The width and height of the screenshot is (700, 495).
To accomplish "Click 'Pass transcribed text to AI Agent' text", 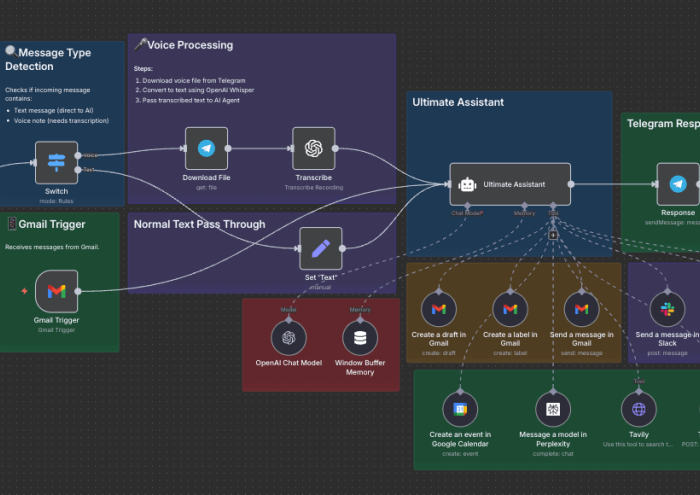I will pyautogui.click(x=191, y=100).
